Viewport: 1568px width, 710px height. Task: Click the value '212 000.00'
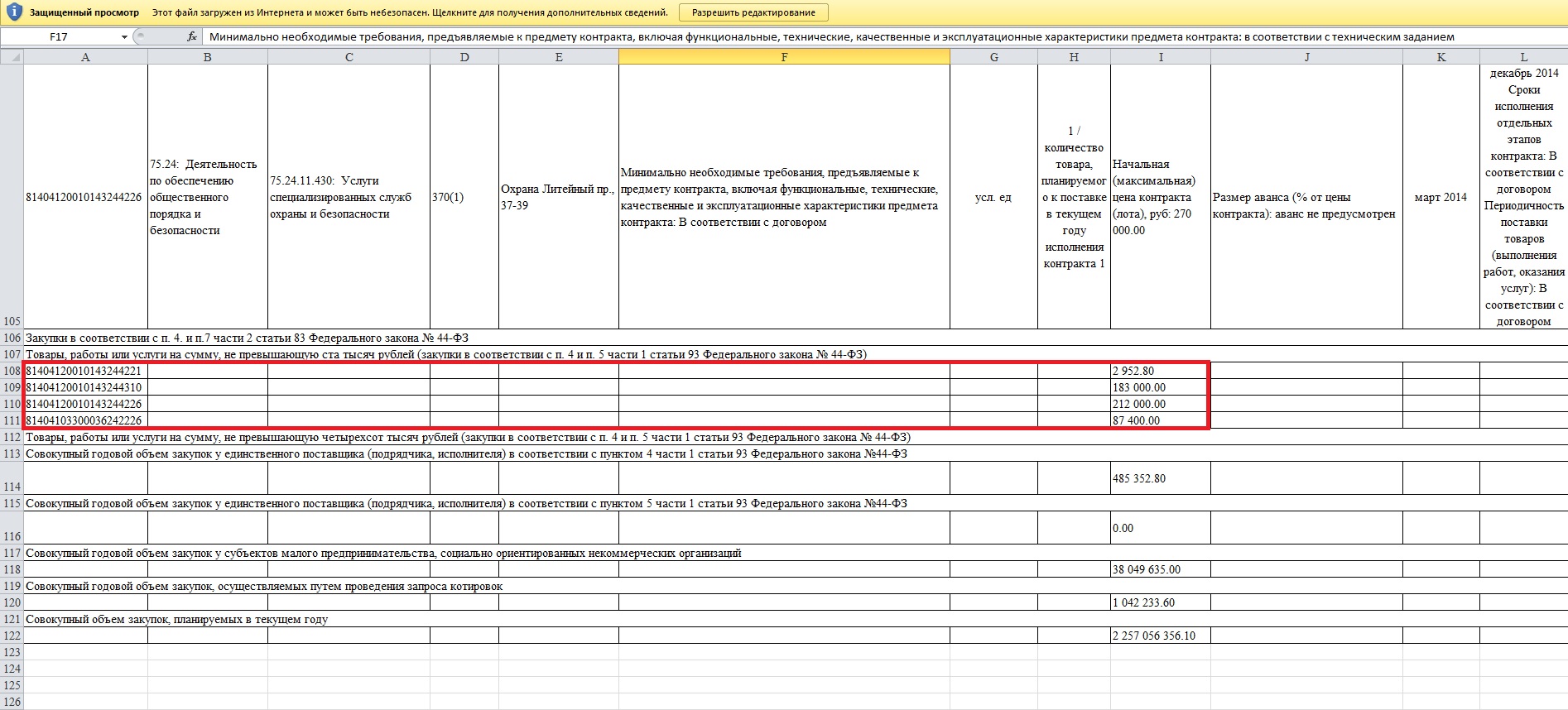1139,404
